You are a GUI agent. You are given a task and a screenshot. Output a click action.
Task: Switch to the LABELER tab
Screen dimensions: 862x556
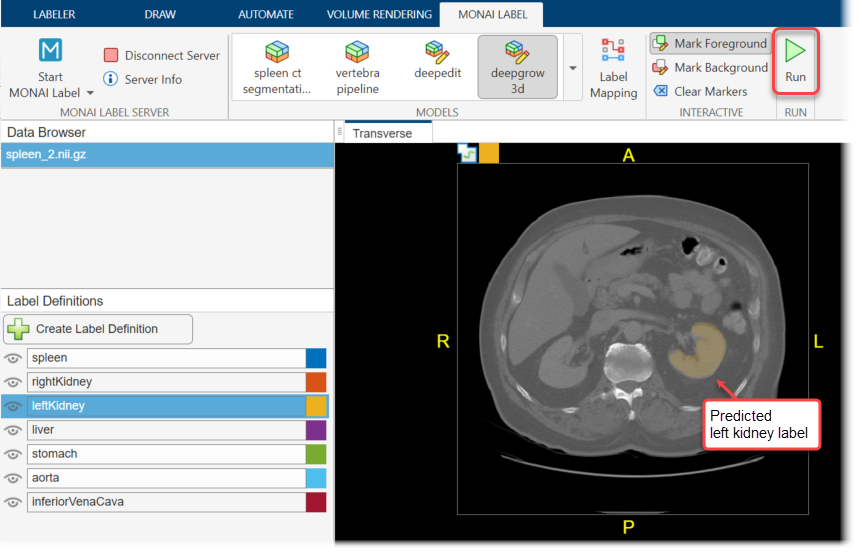click(x=54, y=14)
